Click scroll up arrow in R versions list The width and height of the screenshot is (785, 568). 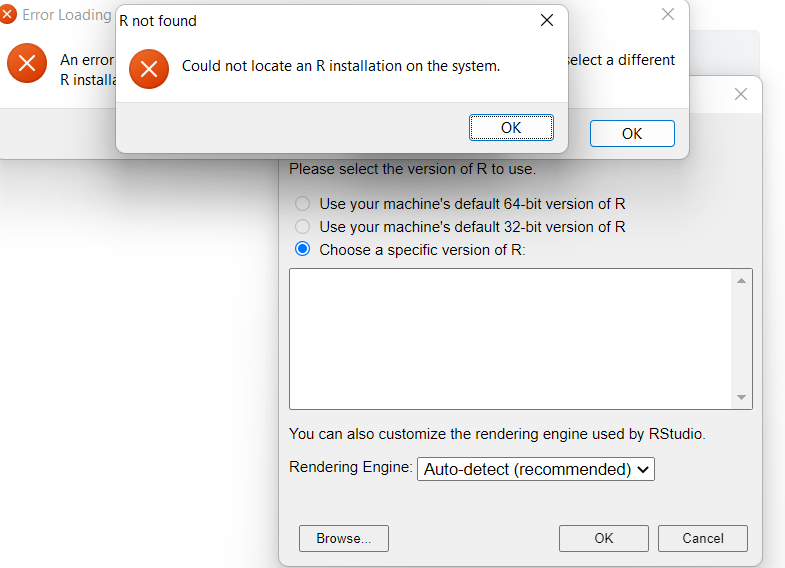coord(741,281)
